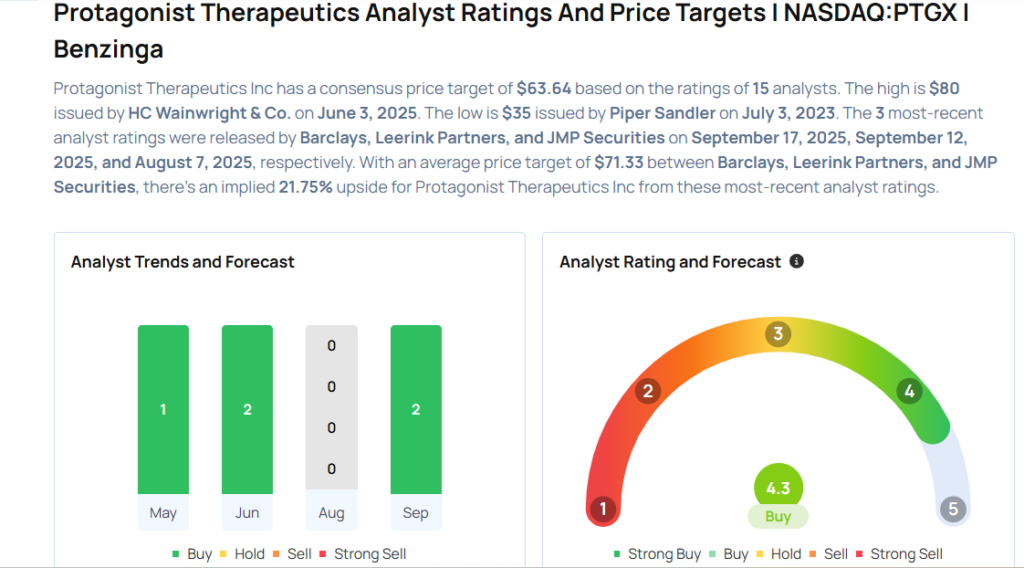
Task: Select the Sep bar in Analyst Trends chart
Action: pyautogui.click(x=415, y=409)
